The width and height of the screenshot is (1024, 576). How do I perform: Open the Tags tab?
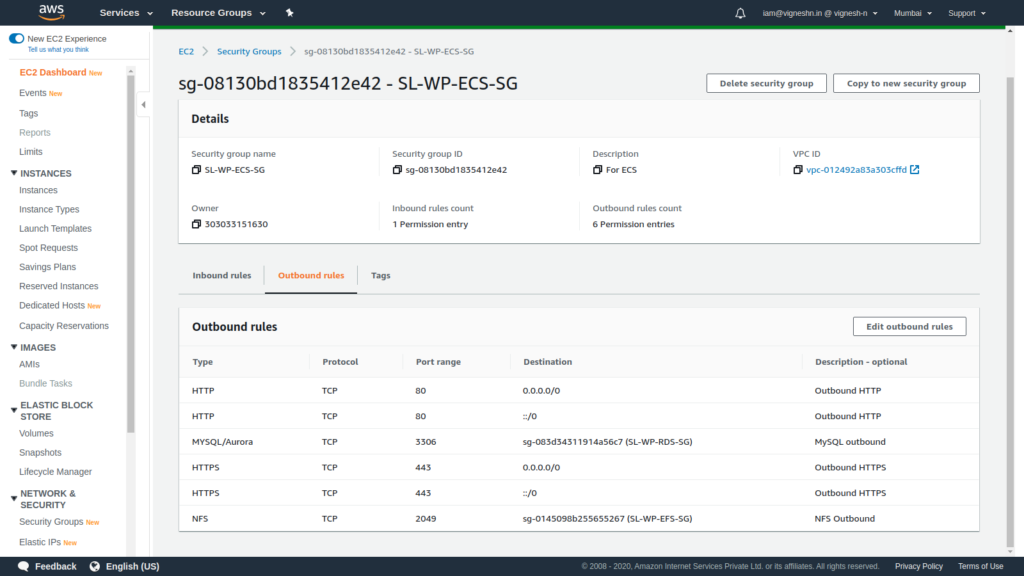click(x=380, y=276)
